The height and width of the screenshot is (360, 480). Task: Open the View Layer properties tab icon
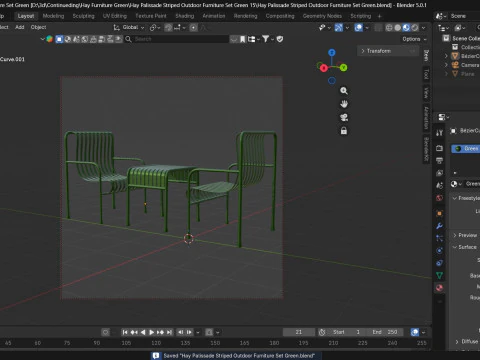(439, 173)
